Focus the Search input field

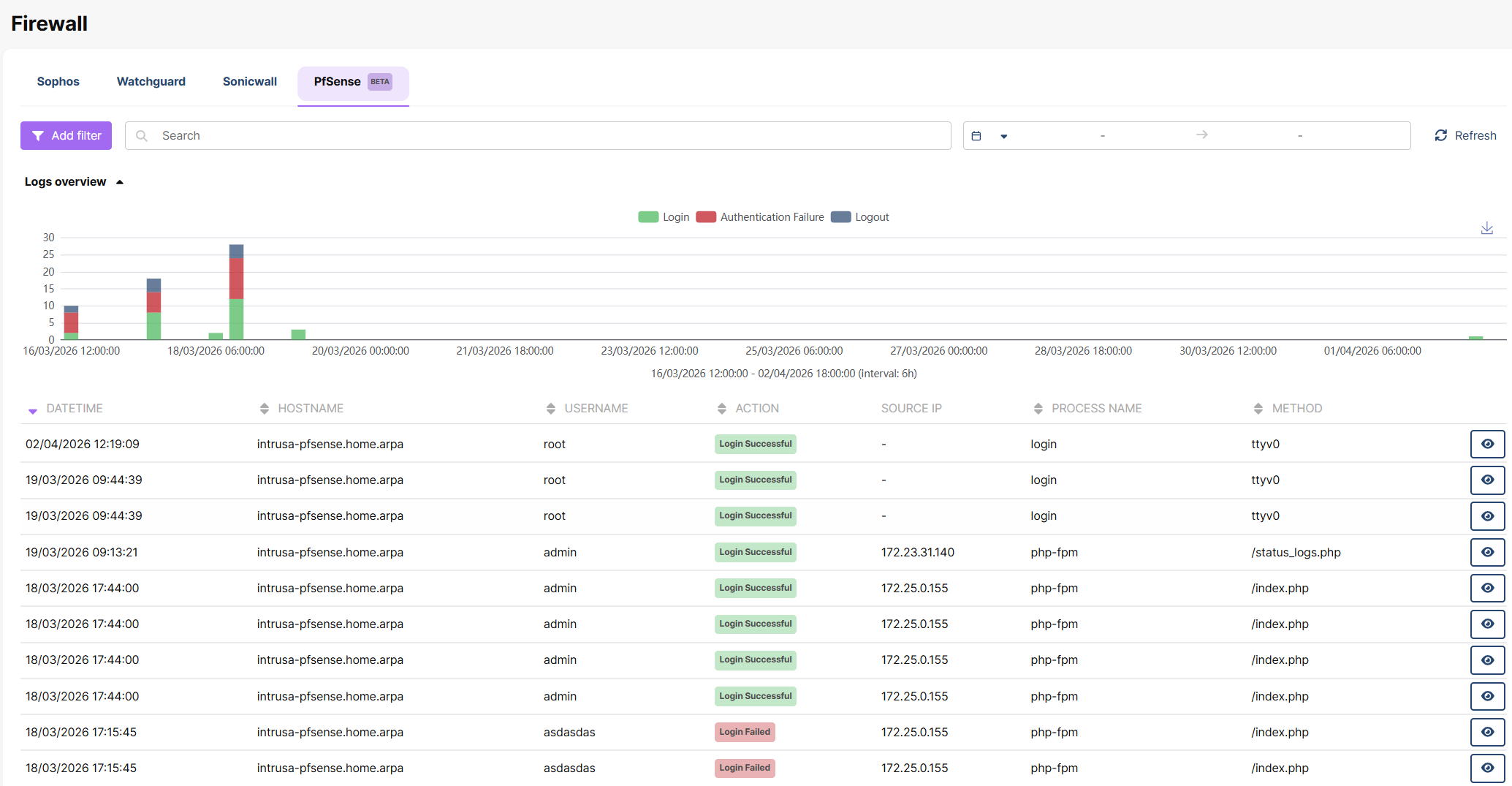click(538, 135)
